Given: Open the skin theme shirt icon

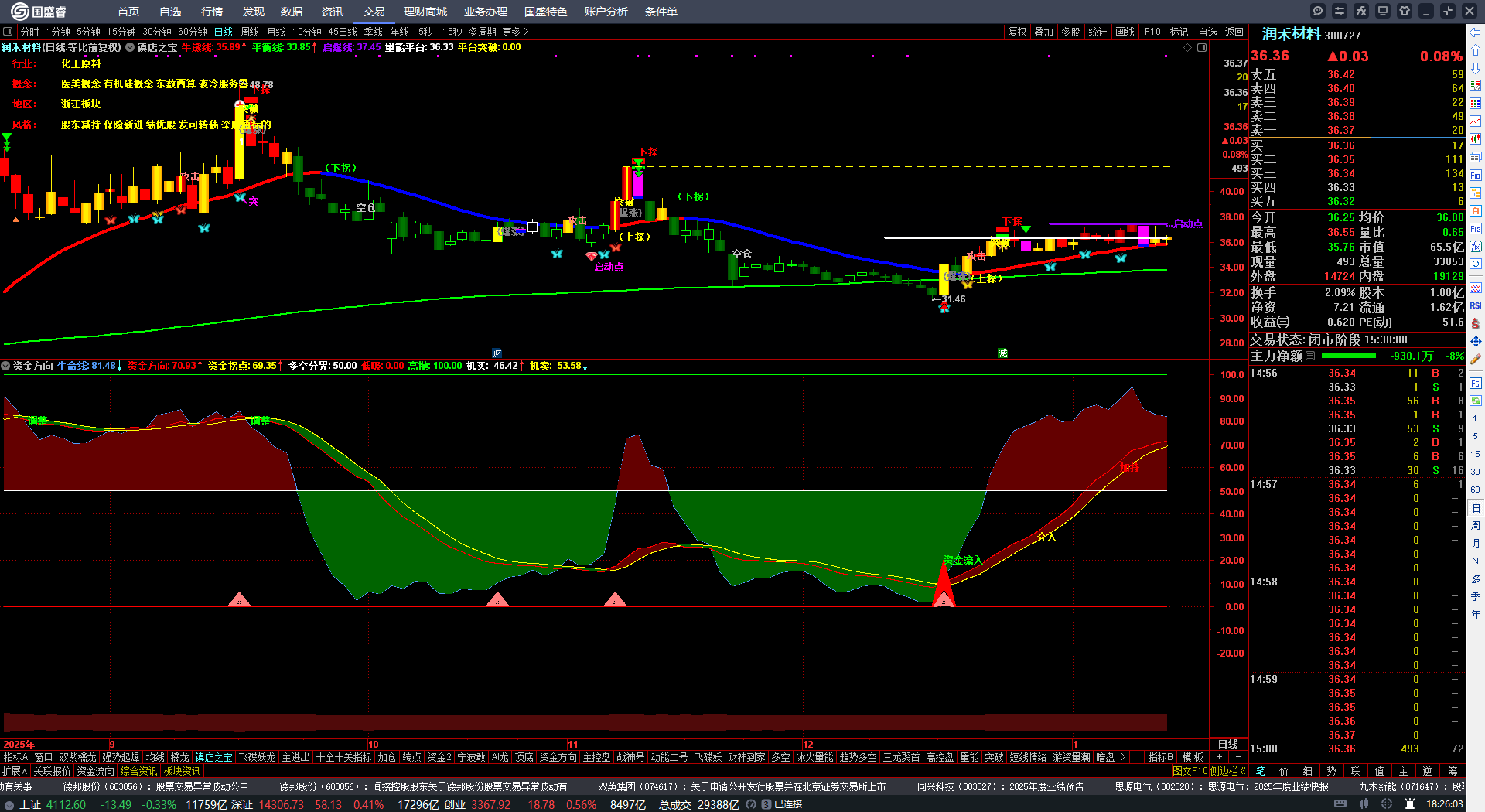Looking at the screenshot, I should pyautogui.click(x=1405, y=11).
